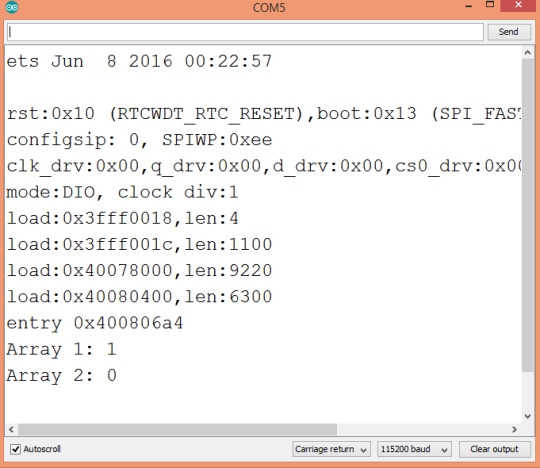The width and height of the screenshot is (540, 468).
Task: Click the line "mode:DIO, clock div:1"
Action: pos(122,193)
